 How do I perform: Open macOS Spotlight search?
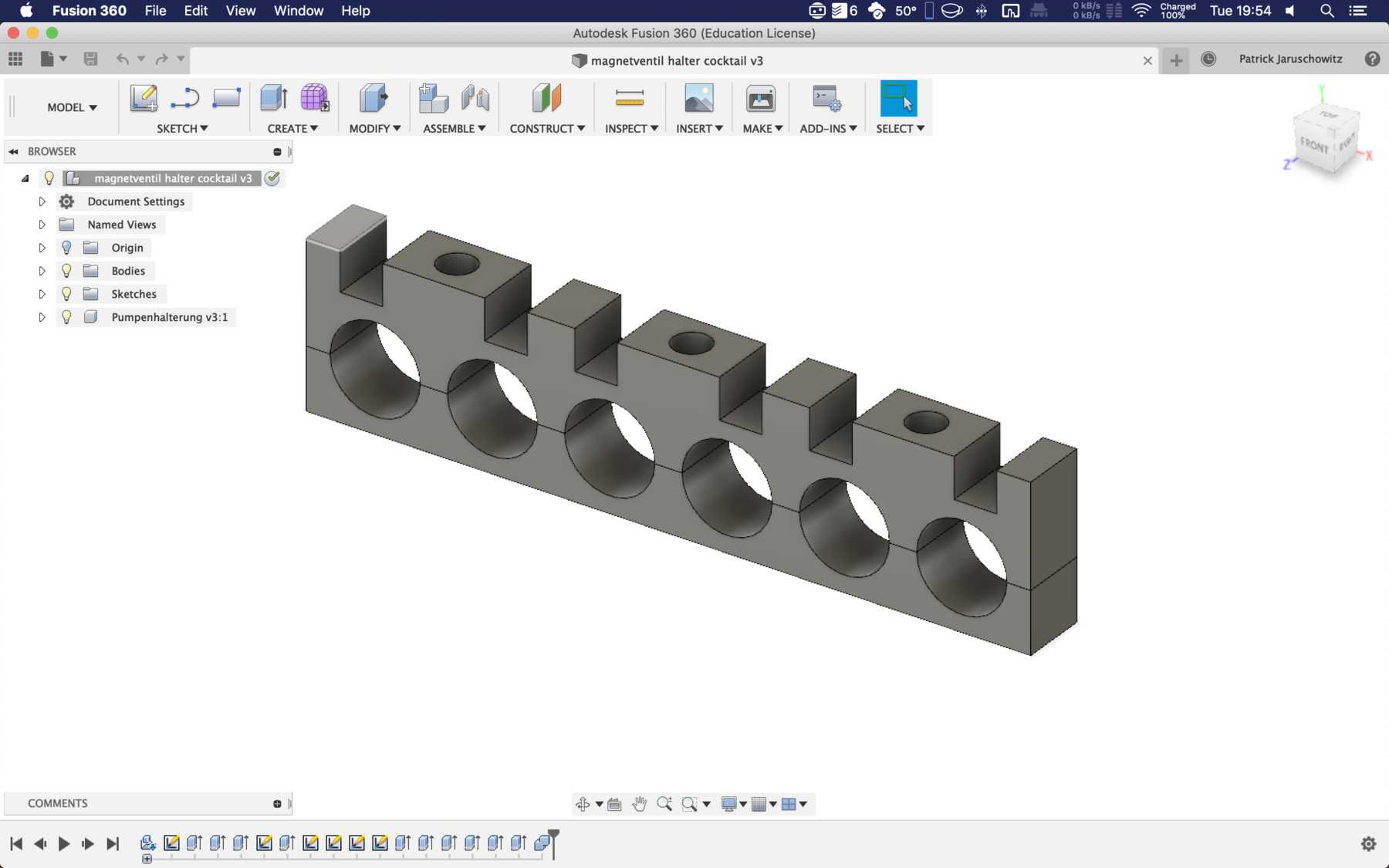point(1326,11)
